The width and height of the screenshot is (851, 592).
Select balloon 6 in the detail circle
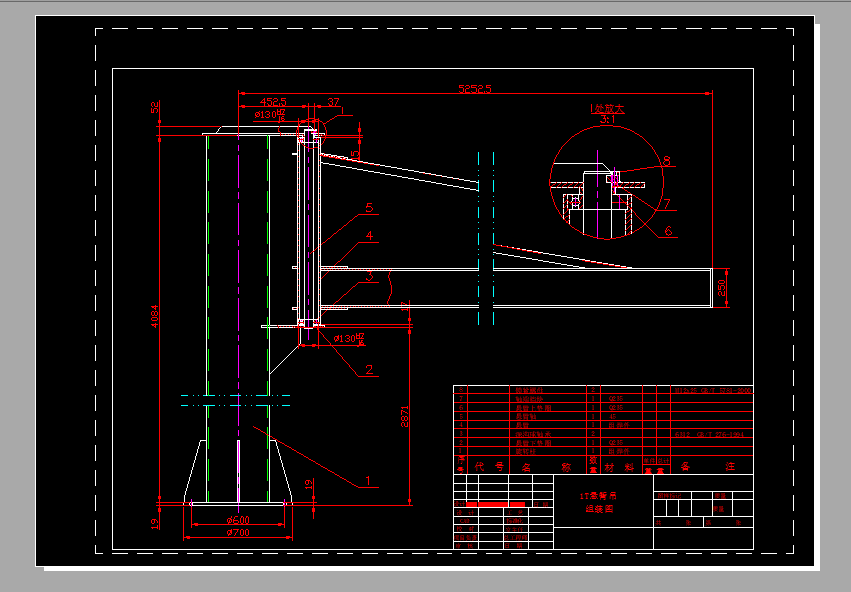click(x=668, y=230)
